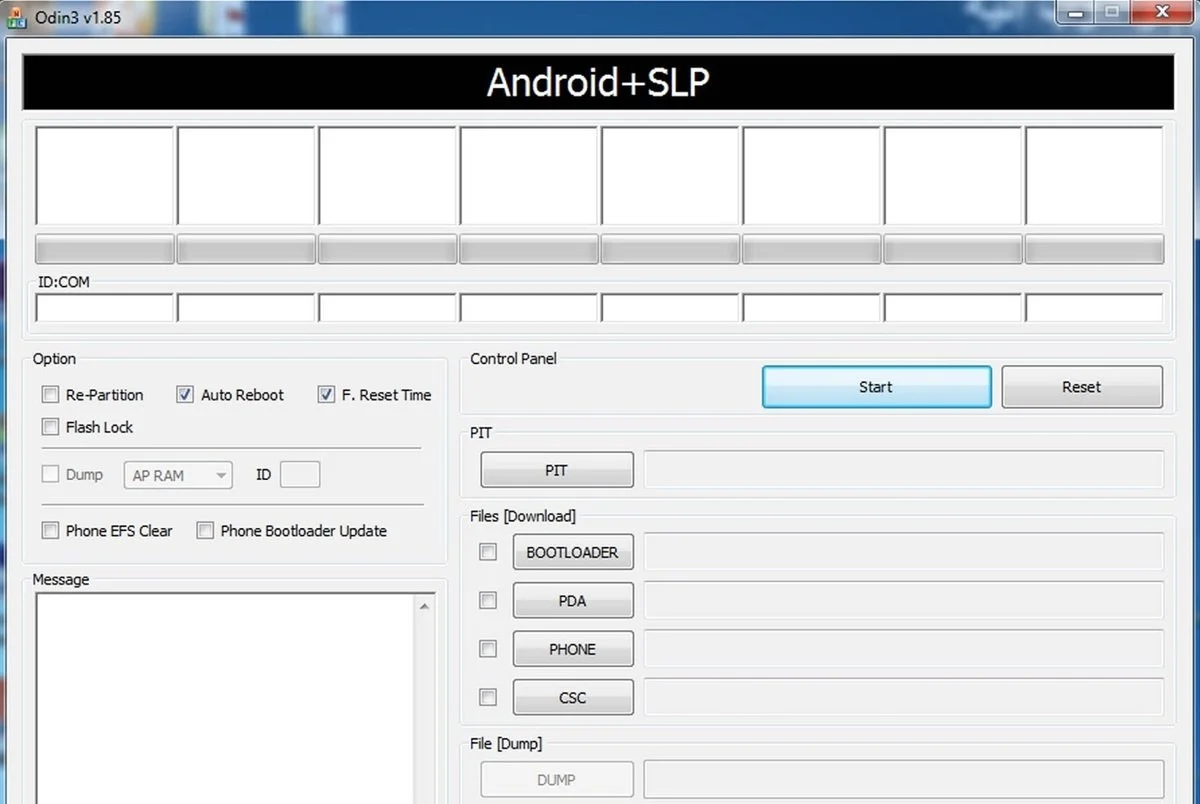The image size is (1200, 804).
Task: Click the PHONE file button
Action: coord(573,649)
